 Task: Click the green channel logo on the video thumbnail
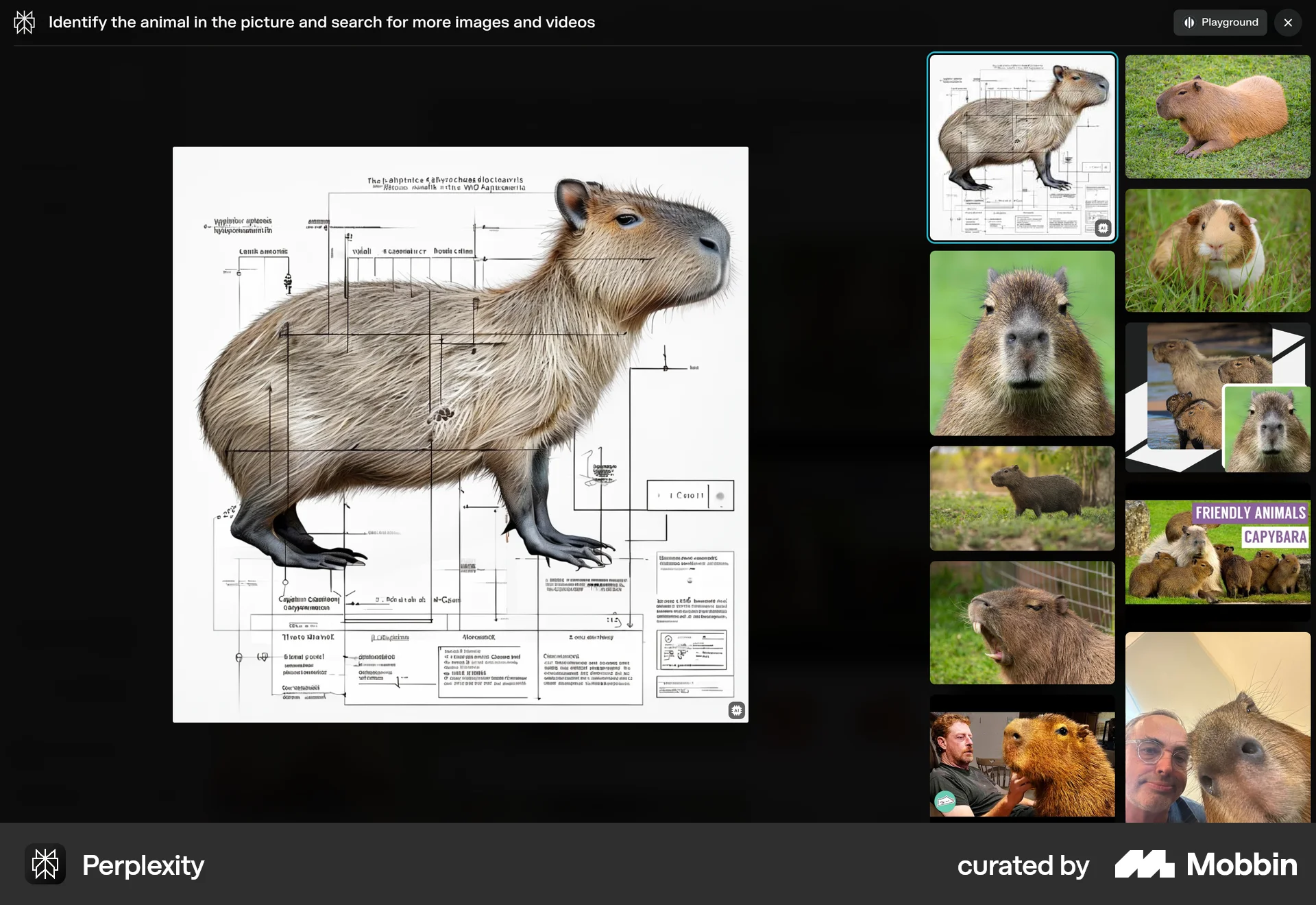(945, 801)
